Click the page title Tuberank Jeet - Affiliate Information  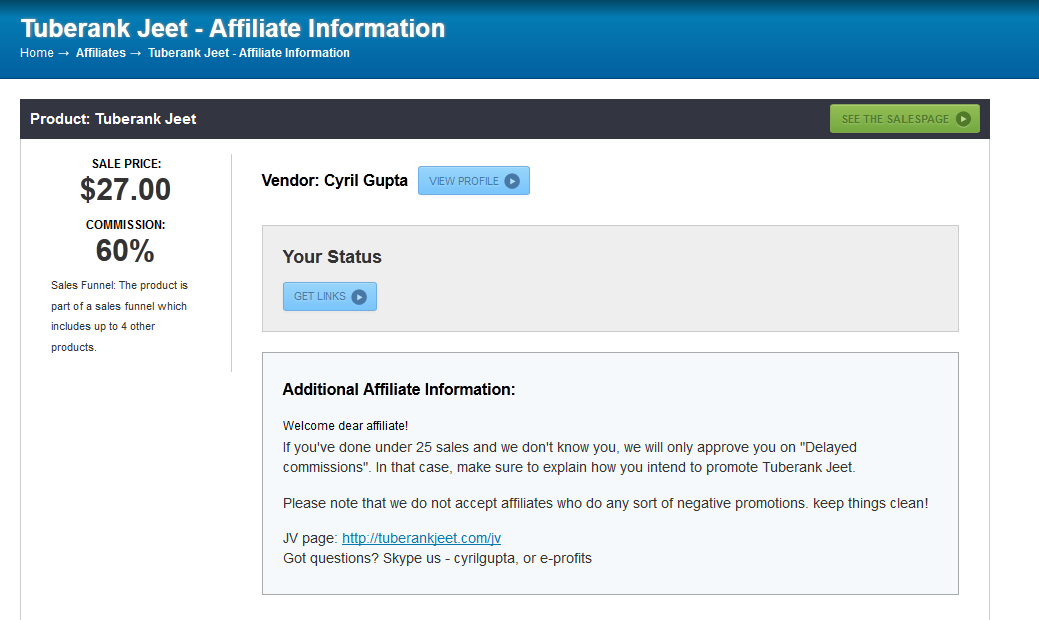tap(233, 28)
